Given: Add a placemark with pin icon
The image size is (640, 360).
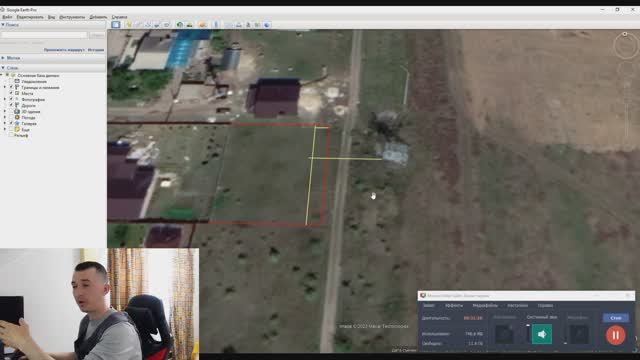Looking at the screenshot, I should point(129,25).
